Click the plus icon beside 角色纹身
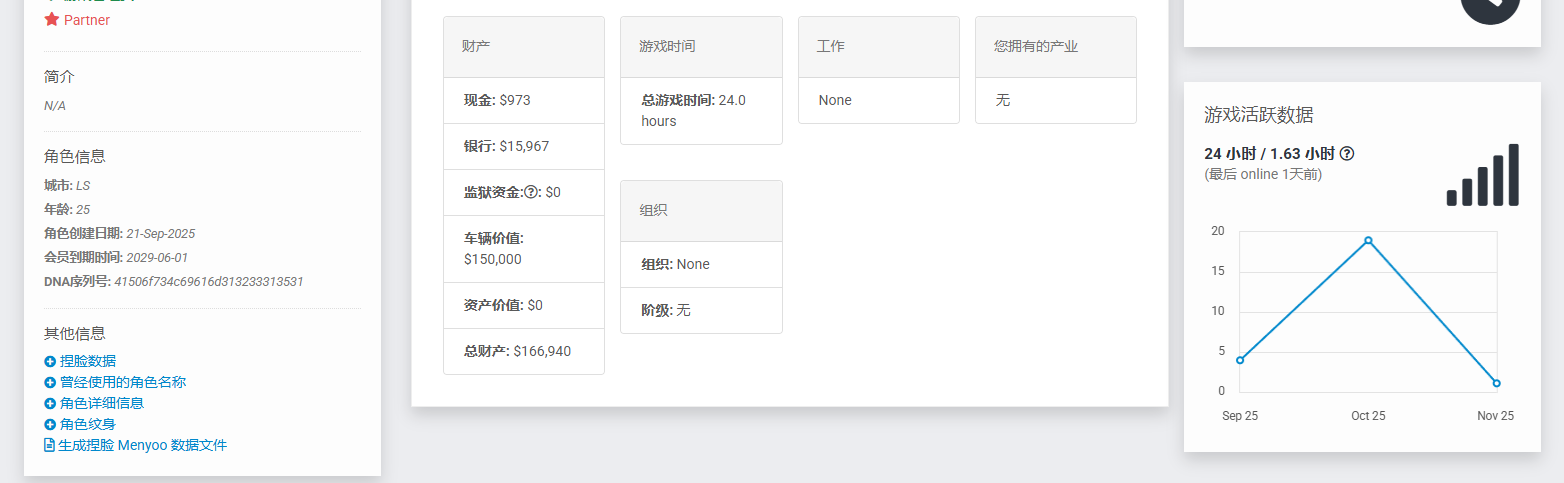This screenshot has height=483, width=1564. point(50,424)
